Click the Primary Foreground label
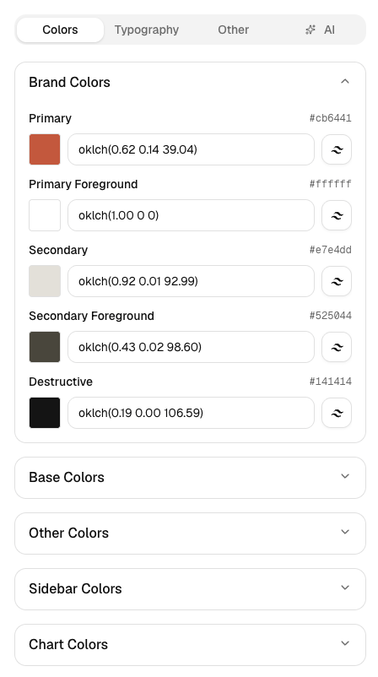The height and width of the screenshot is (677, 378). pyautogui.click(x=83, y=184)
